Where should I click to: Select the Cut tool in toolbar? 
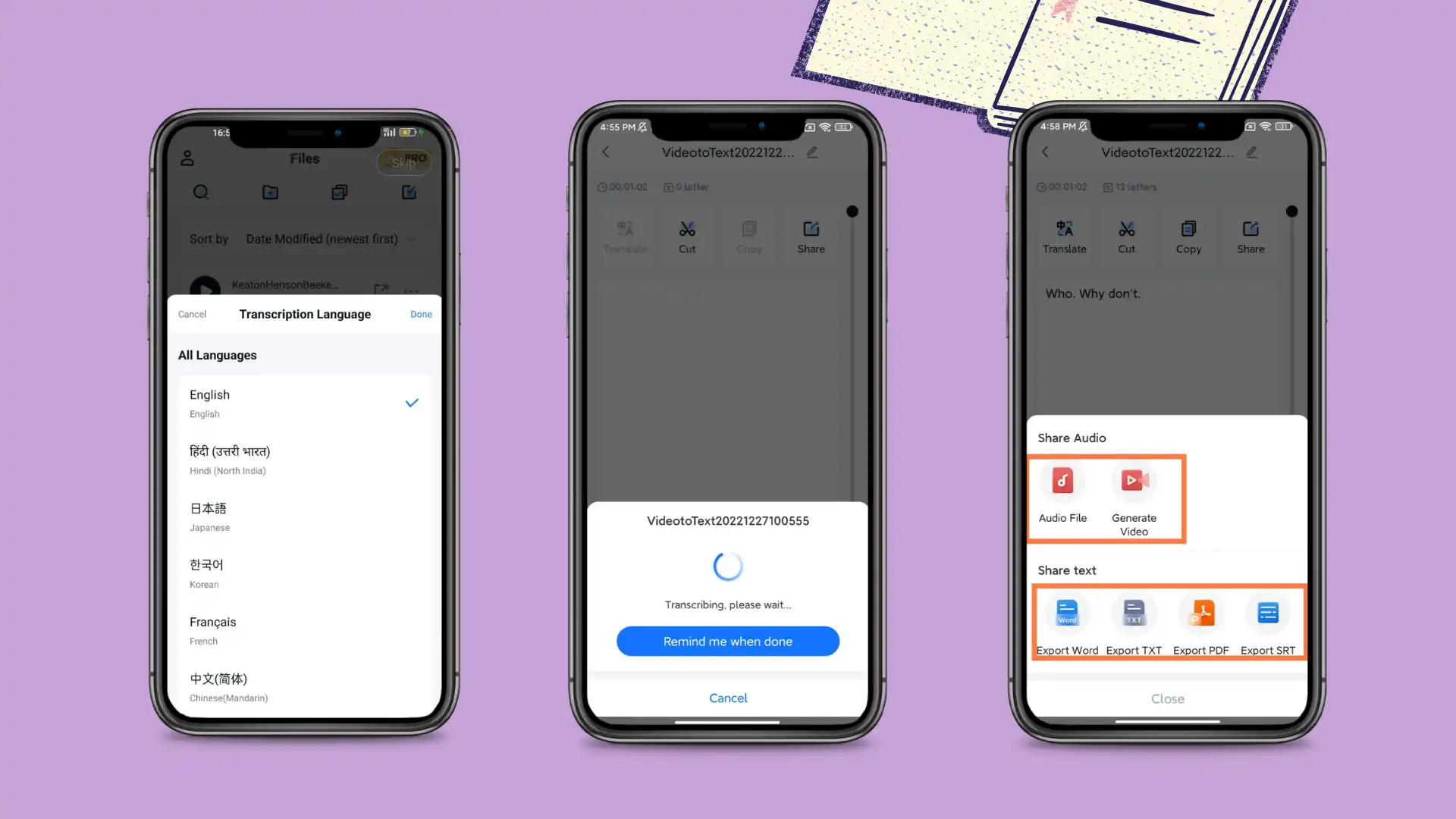click(x=687, y=236)
